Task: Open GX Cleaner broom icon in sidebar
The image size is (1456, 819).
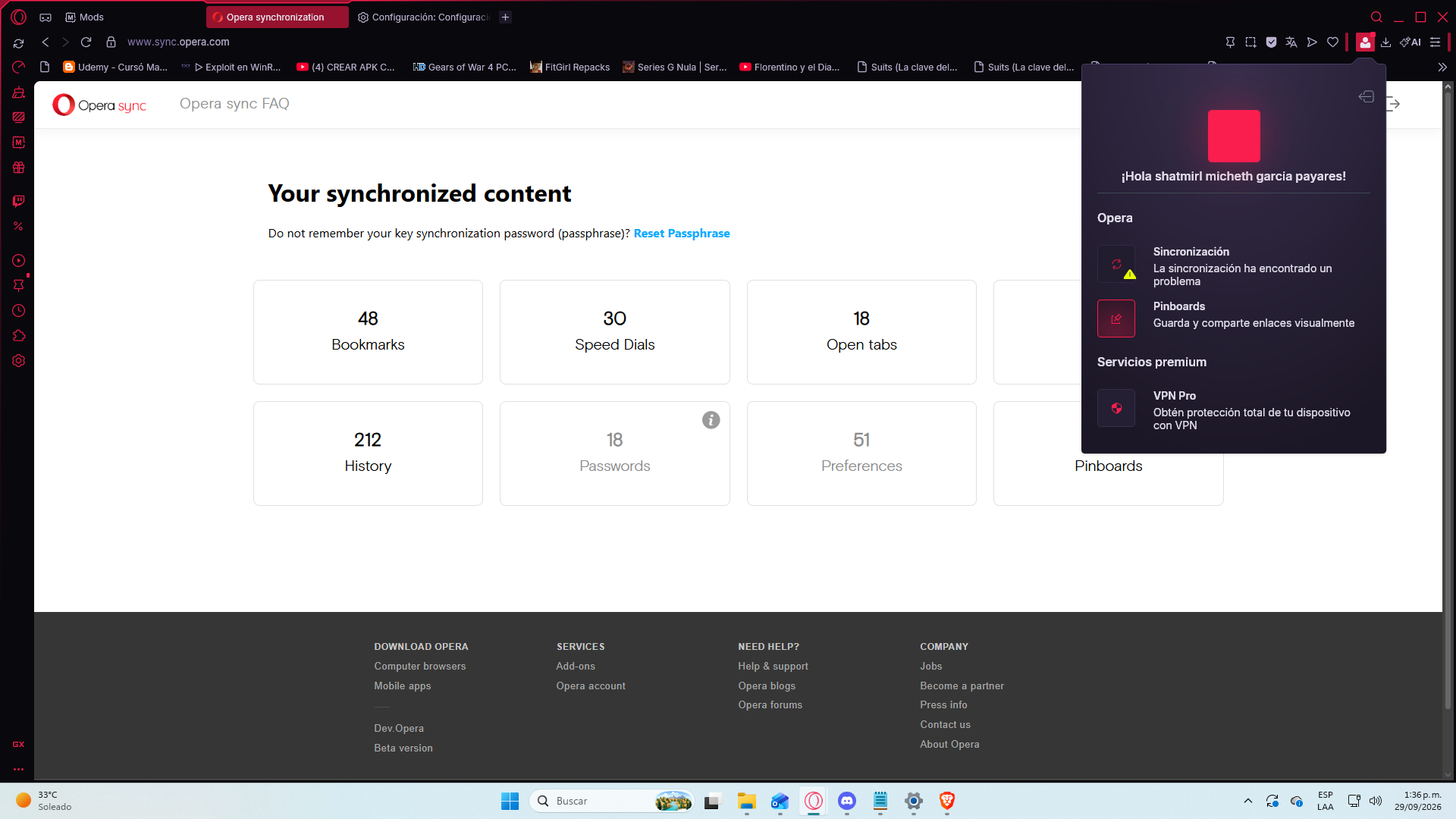Action: pos(18,93)
